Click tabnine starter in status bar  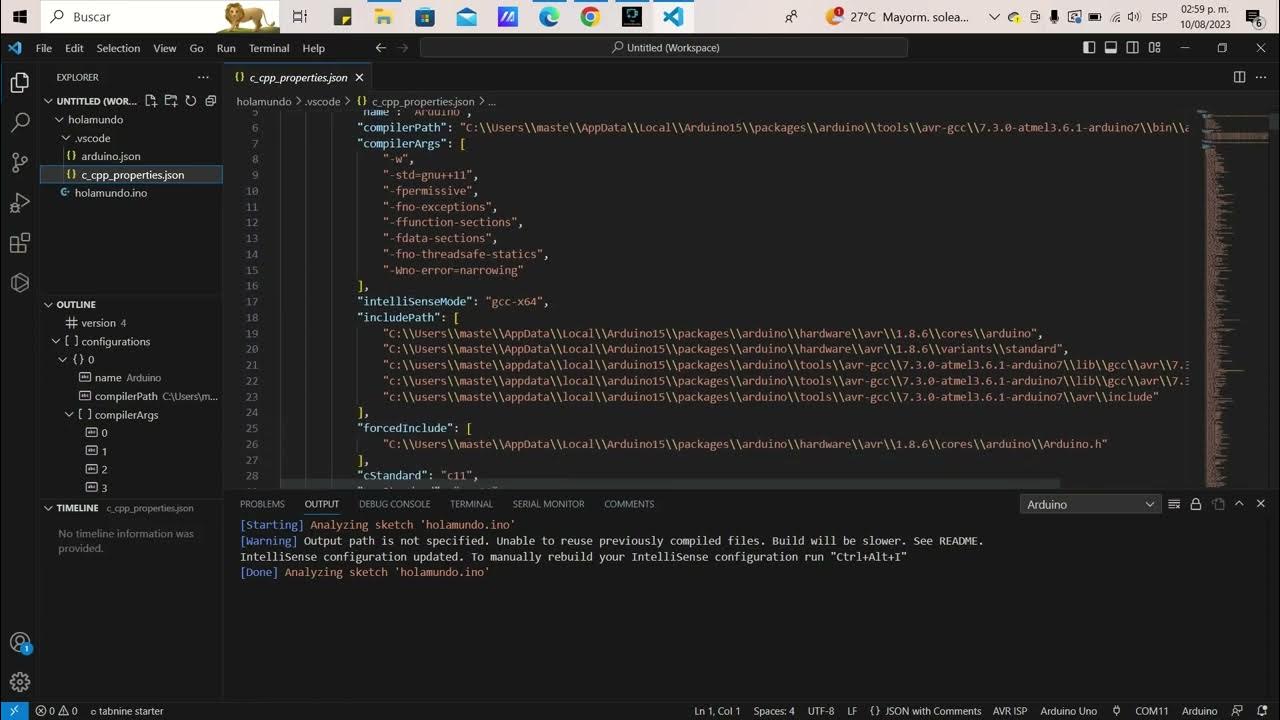pos(126,711)
